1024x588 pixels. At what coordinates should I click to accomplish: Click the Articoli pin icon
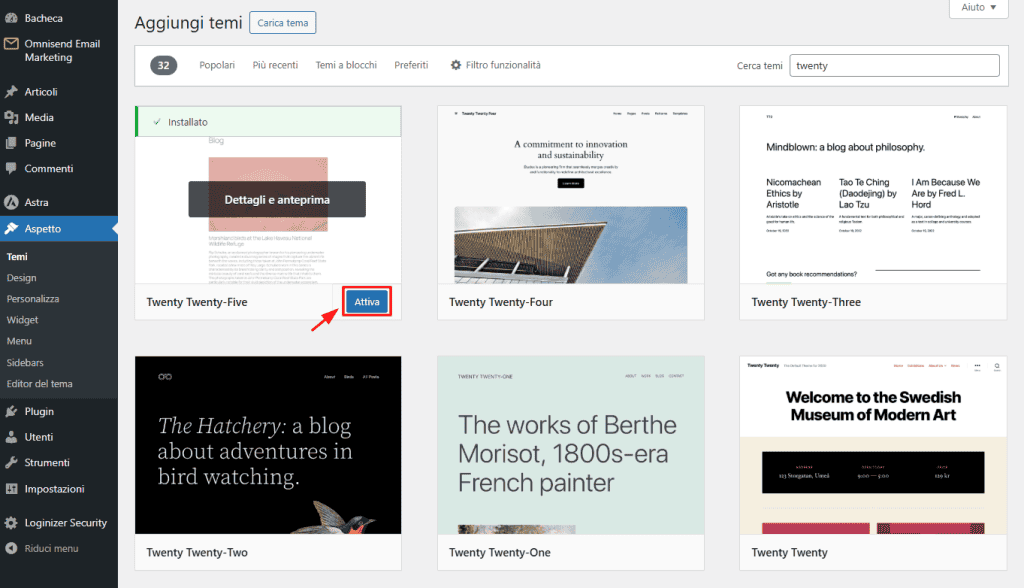pyautogui.click(x=11, y=92)
